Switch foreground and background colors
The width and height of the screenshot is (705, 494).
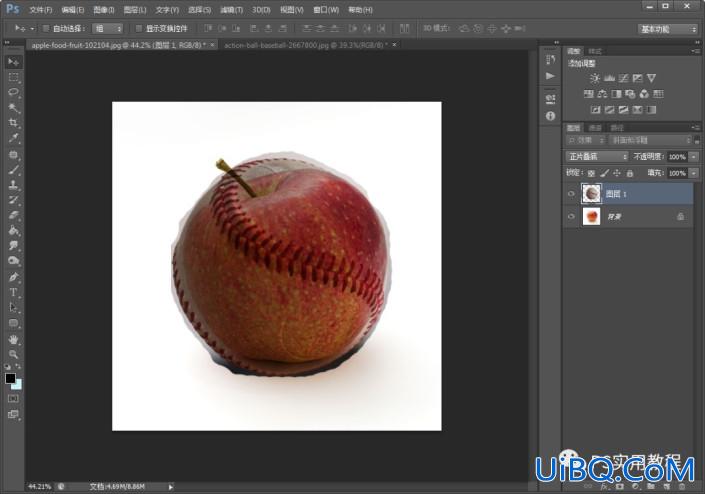pyautogui.click(x=18, y=366)
